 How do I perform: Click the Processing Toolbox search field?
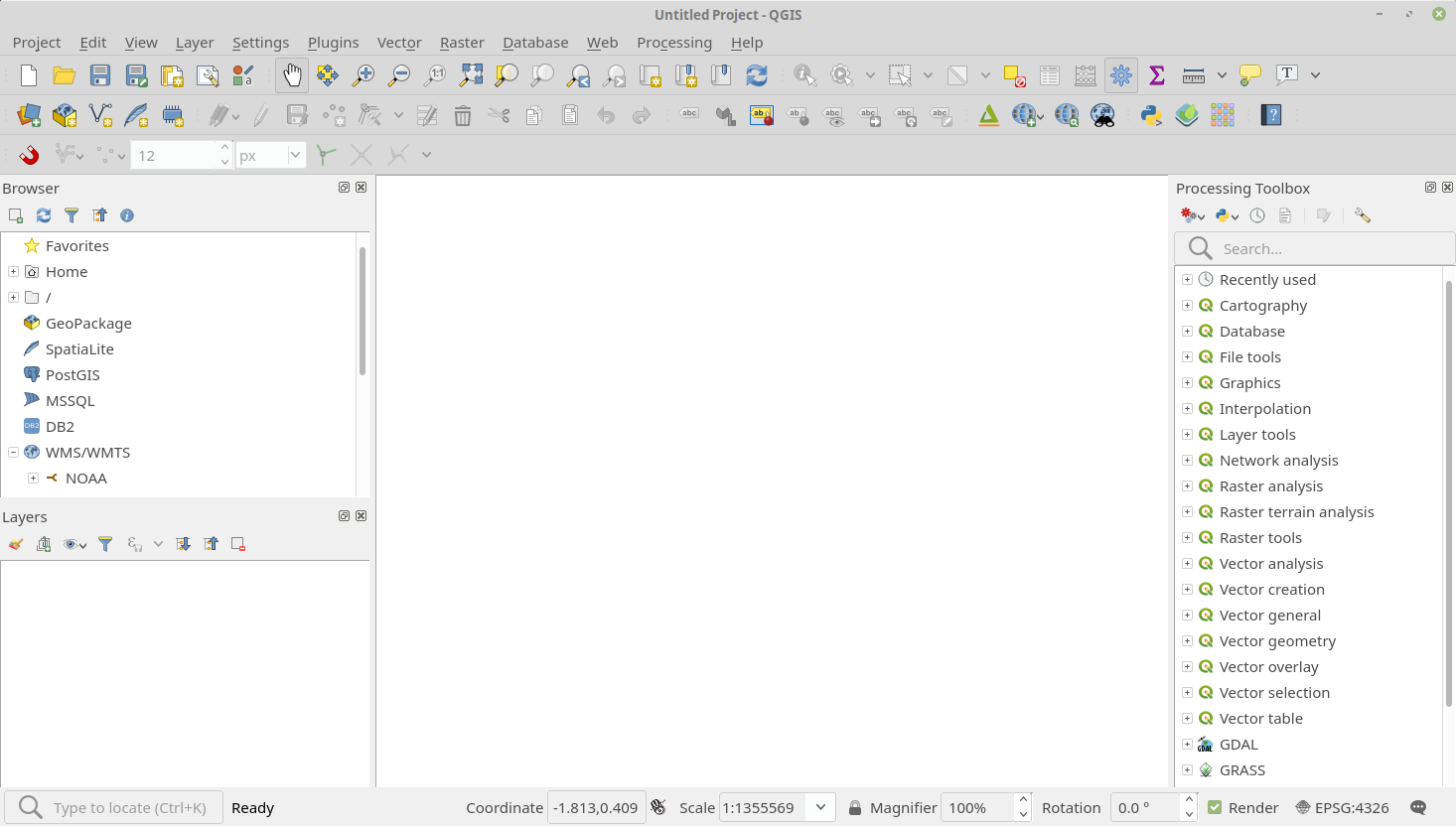(1315, 248)
